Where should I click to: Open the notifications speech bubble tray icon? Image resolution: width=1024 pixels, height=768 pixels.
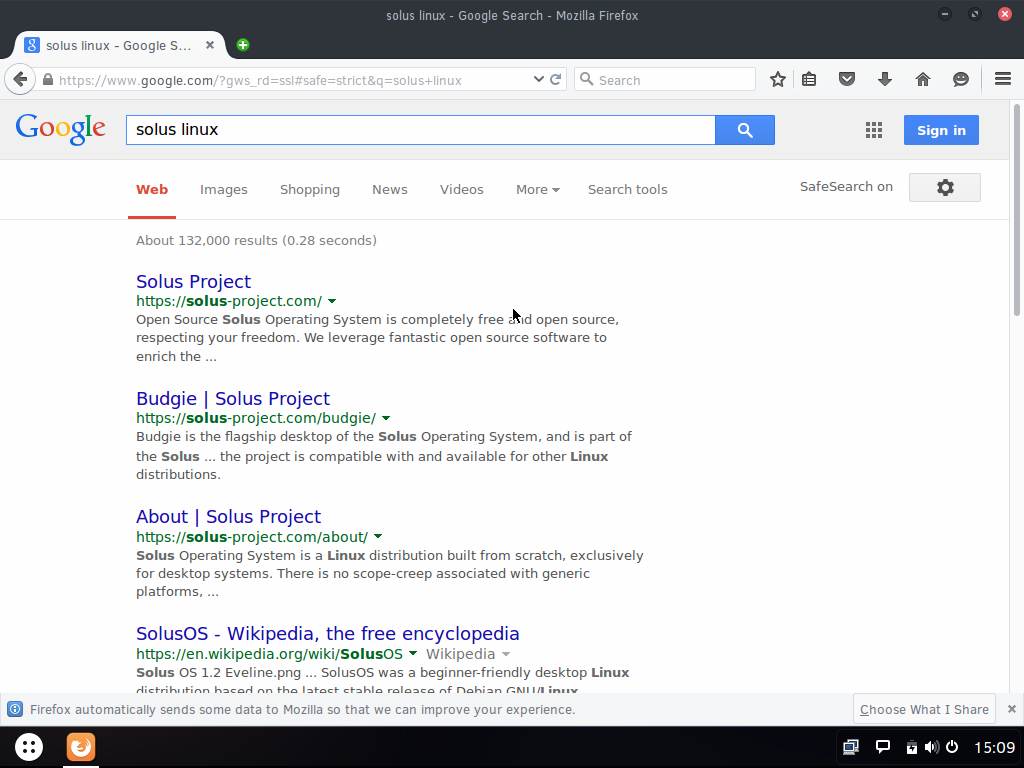click(x=883, y=747)
